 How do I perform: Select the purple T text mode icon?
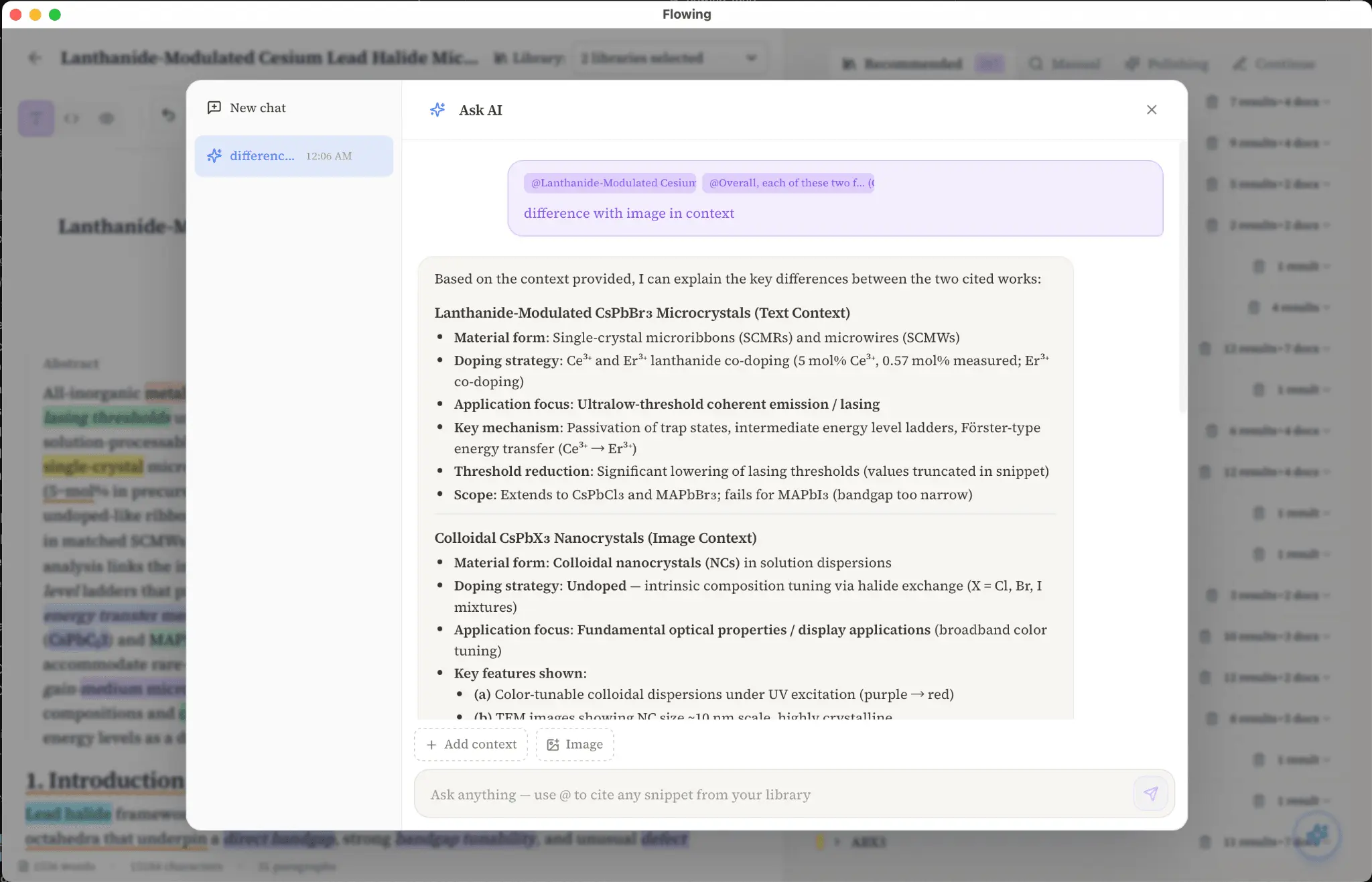tap(36, 119)
